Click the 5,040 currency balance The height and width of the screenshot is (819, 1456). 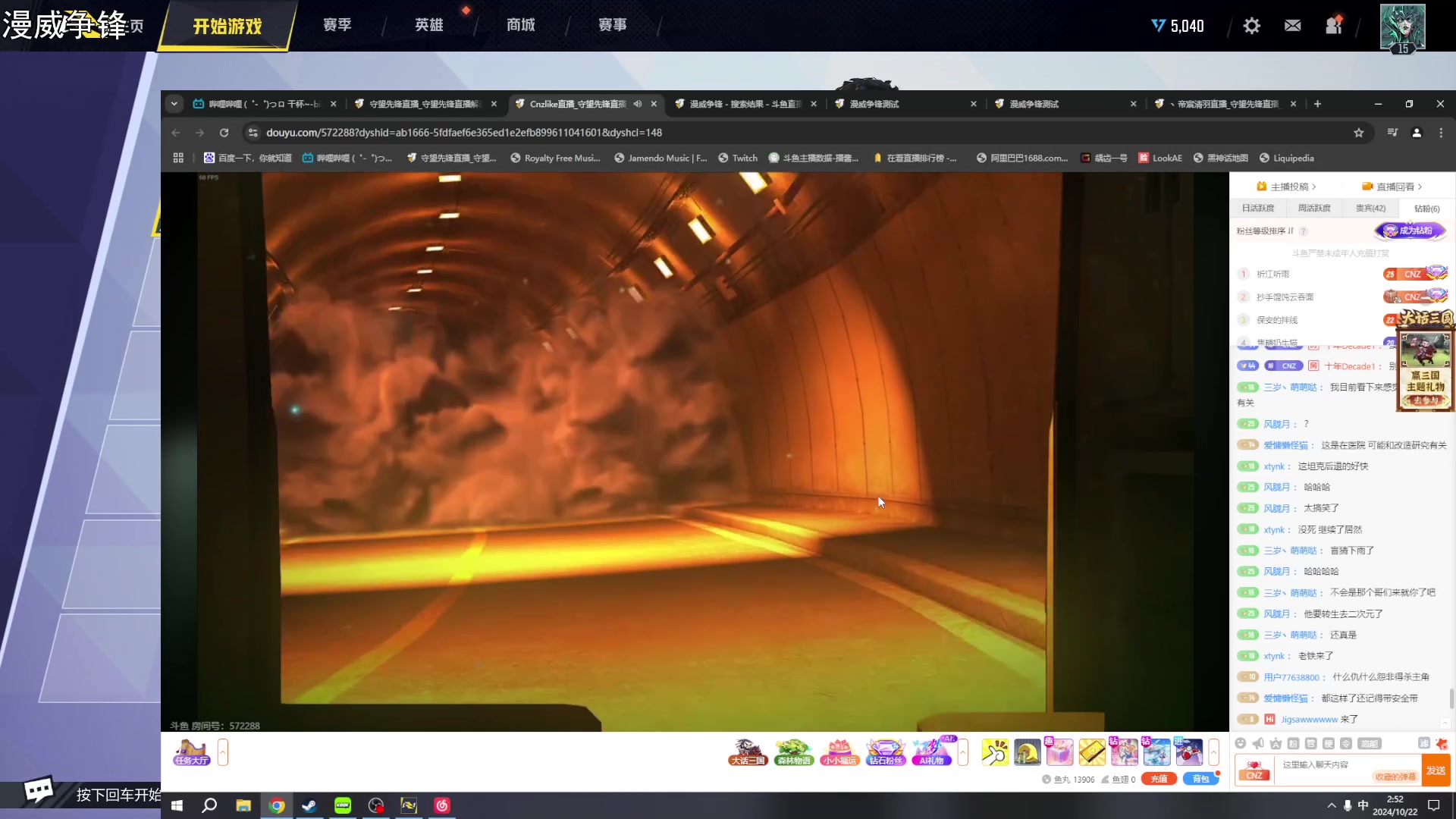(x=1178, y=26)
